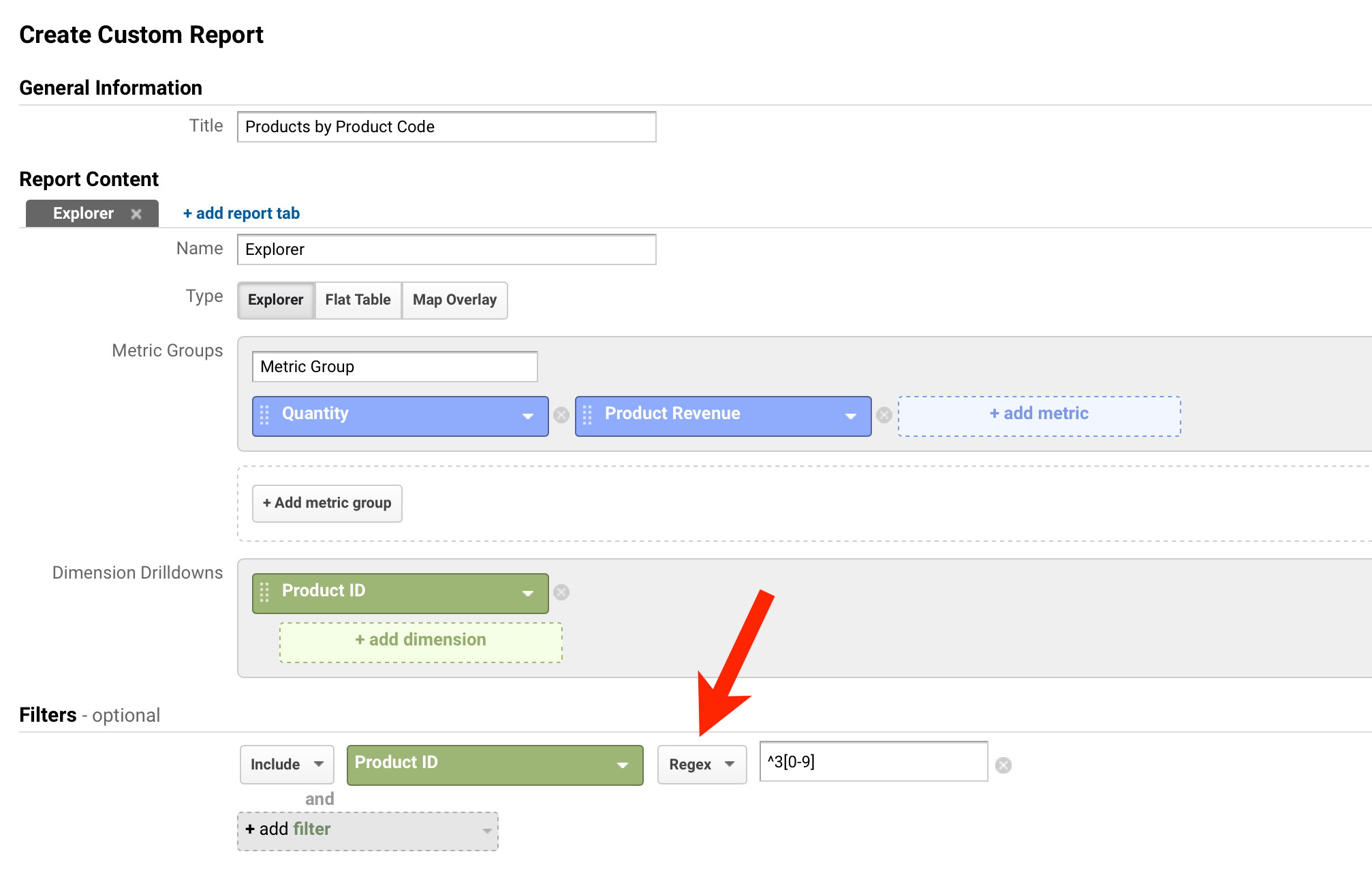Click the add report tab link
Viewport: 1372px width, 871px height.
click(240, 213)
